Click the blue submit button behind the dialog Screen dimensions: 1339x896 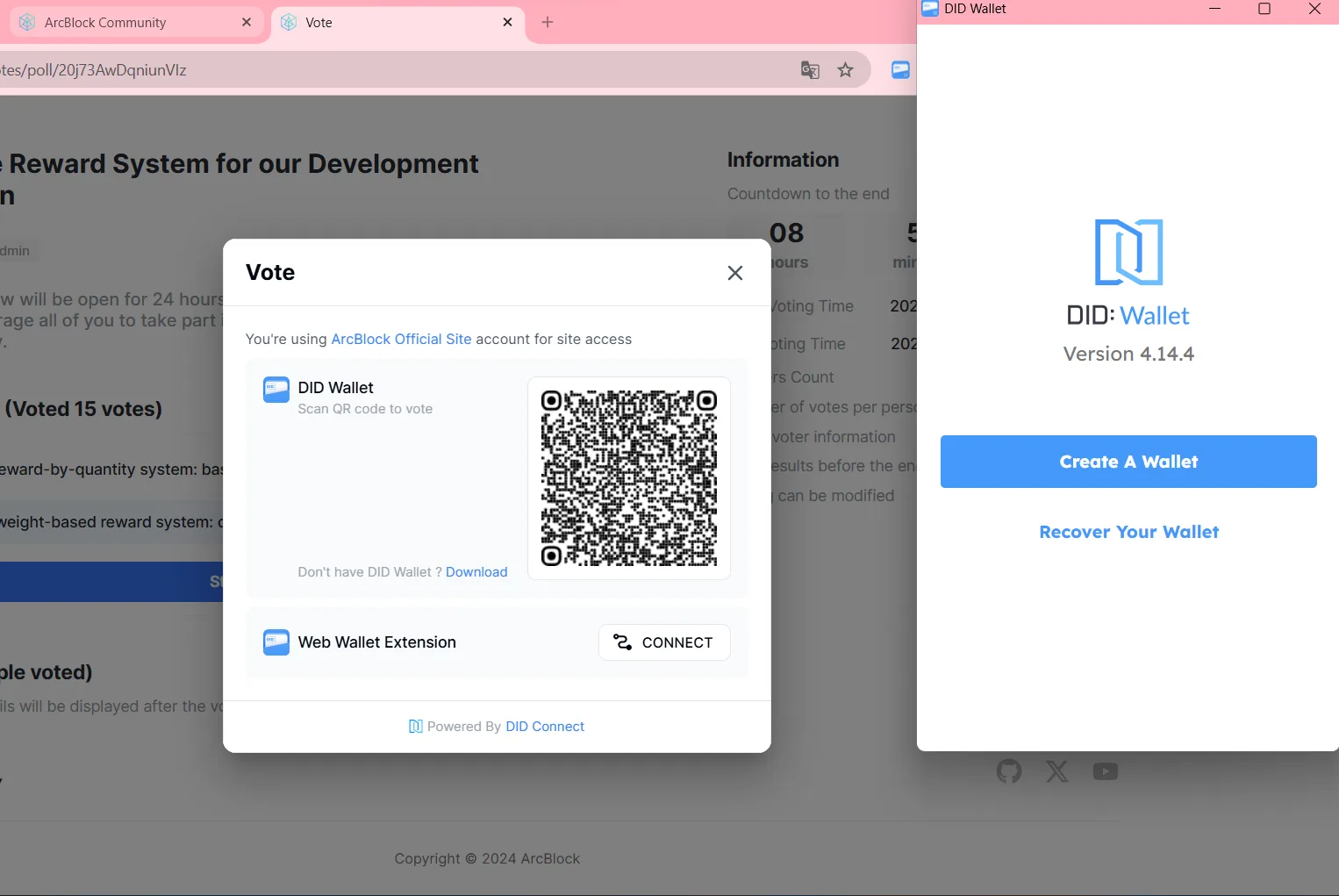click(x=111, y=582)
